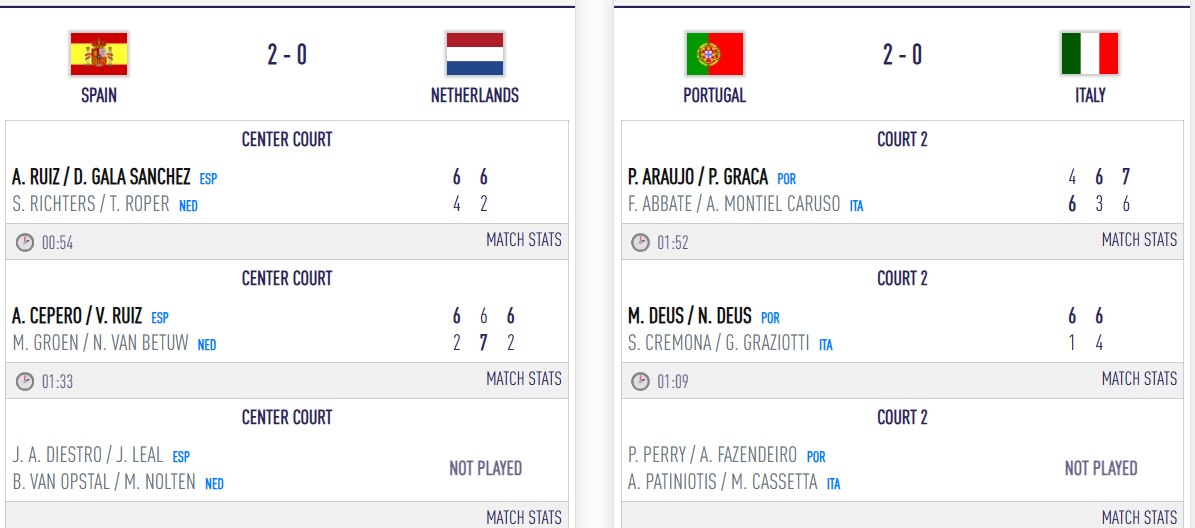Show Match Stats for M. Deus / N. Deus
The height and width of the screenshot is (528, 1195).
coord(1139,379)
